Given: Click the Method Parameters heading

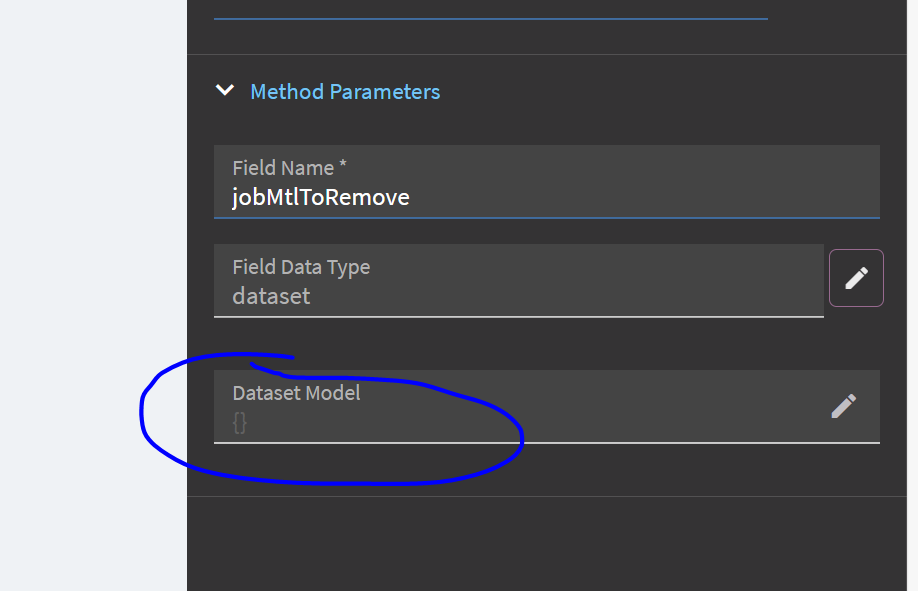Looking at the screenshot, I should point(345,92).
